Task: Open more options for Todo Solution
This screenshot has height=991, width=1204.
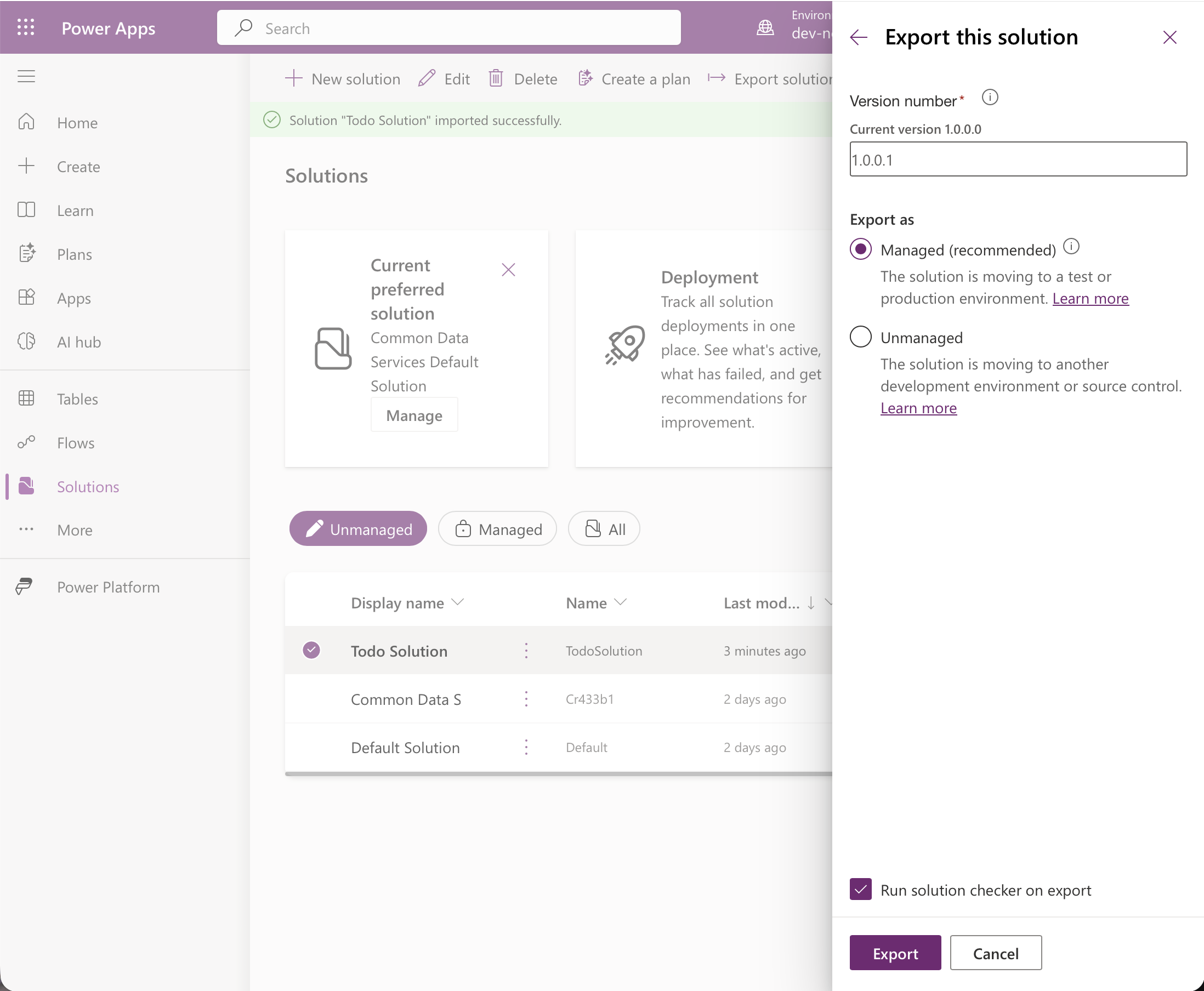Action: [526, 650]
